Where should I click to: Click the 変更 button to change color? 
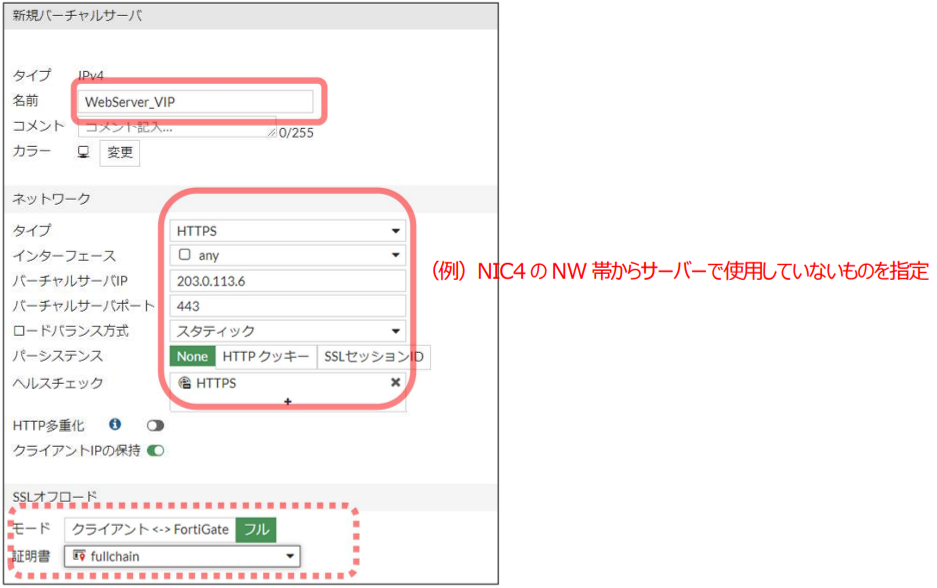click(x=119, y=153)
